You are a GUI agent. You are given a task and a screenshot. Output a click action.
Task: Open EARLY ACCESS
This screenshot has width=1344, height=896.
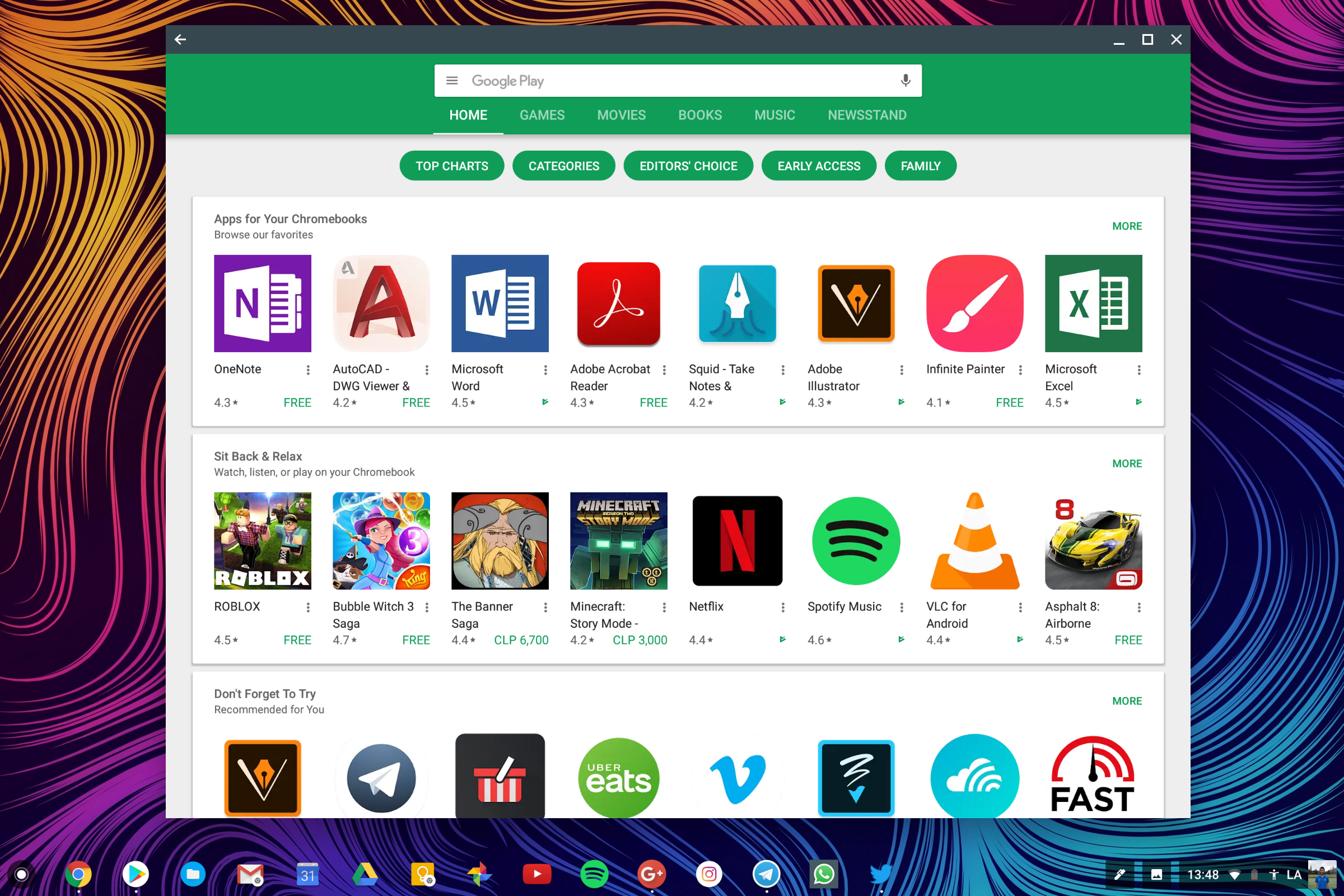(819, 166)
